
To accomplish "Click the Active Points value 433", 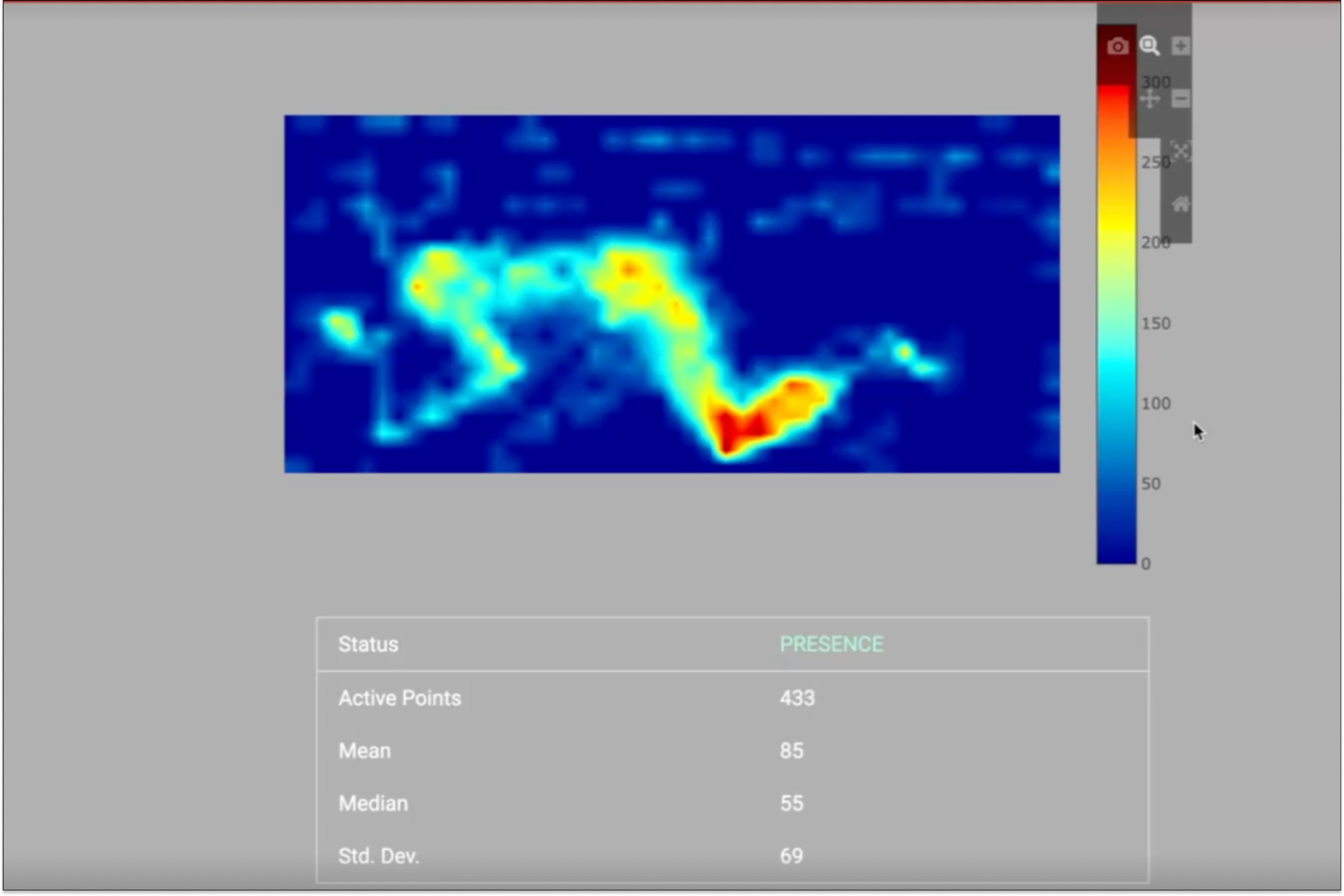I will click(x=797, y=698).
